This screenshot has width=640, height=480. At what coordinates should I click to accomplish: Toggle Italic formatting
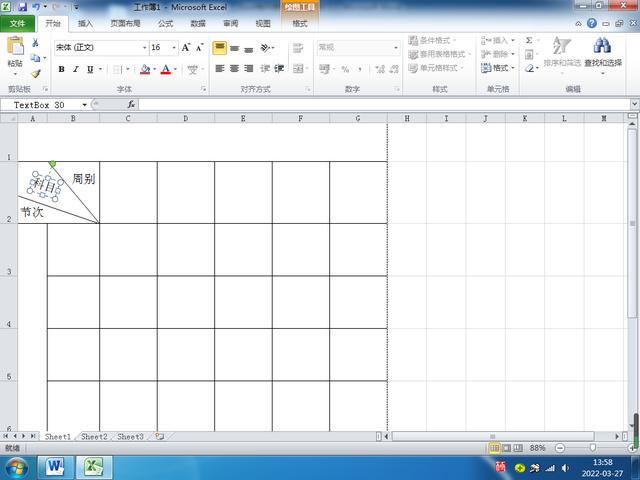click(x=76, y=69)
